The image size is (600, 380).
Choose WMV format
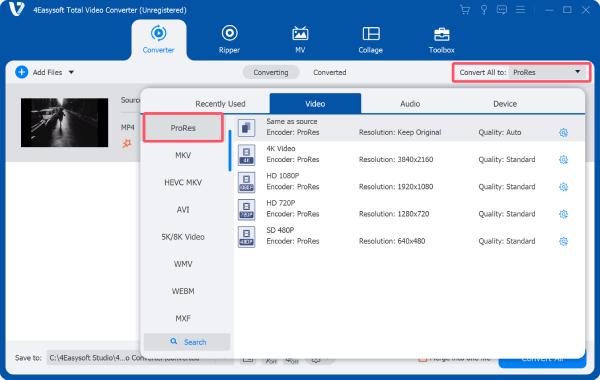[183, 264]
